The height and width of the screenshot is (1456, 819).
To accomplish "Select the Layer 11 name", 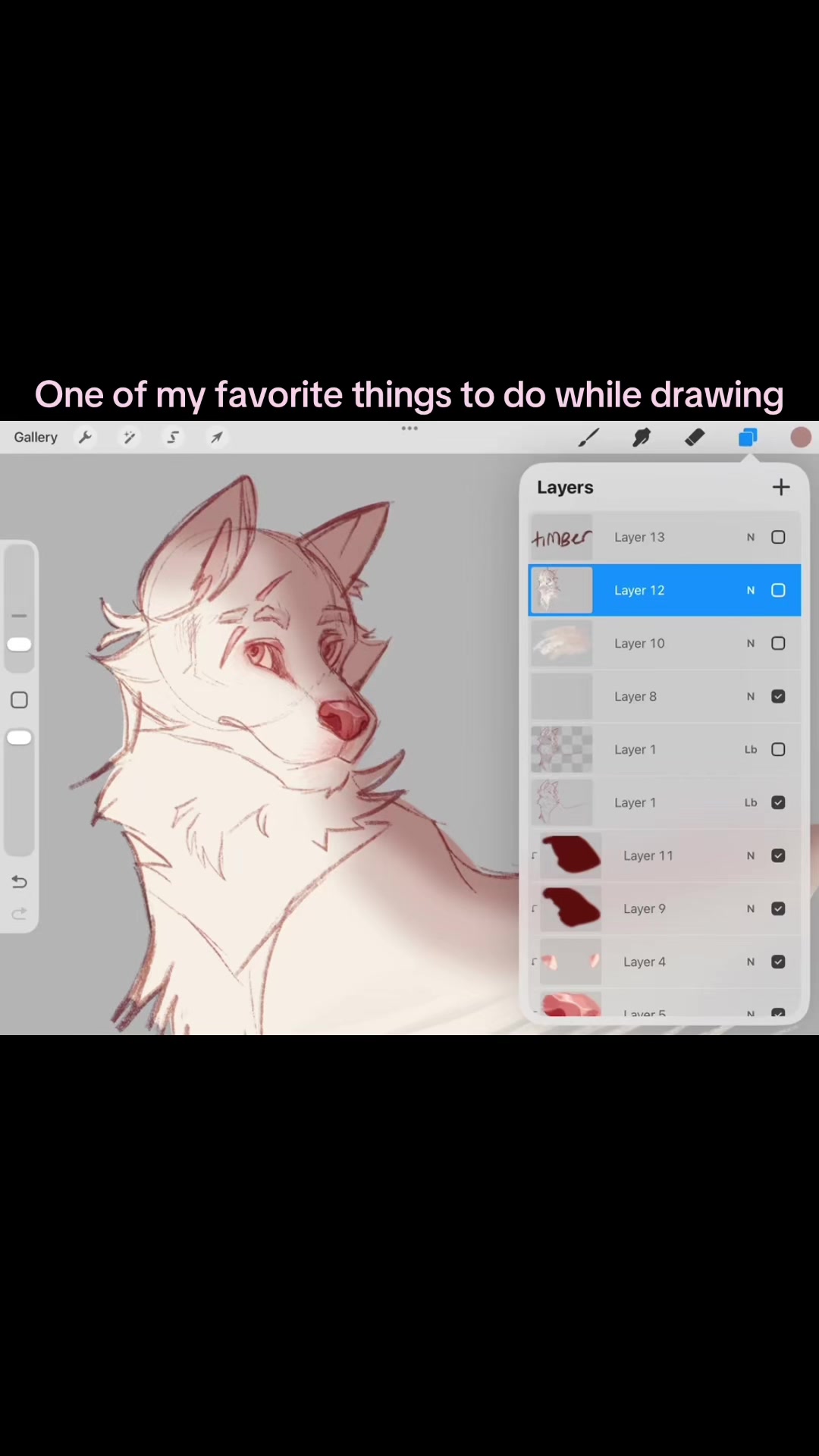I will pyautogui.click(x=648, y=855).
